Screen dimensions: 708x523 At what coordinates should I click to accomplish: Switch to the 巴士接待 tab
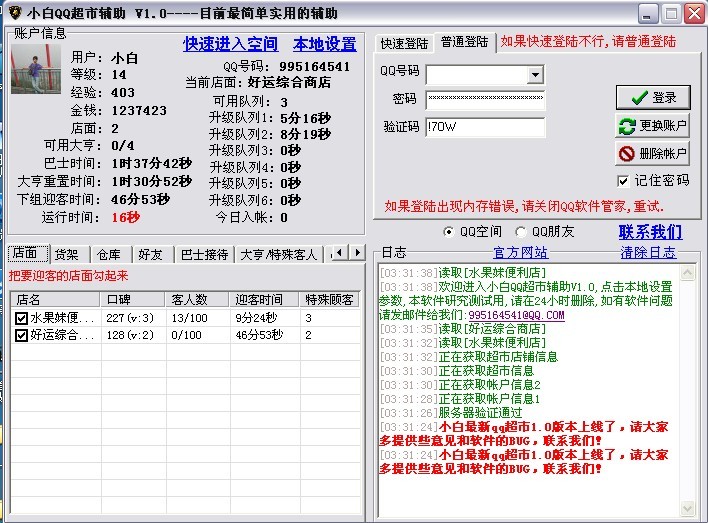(204, 255)
